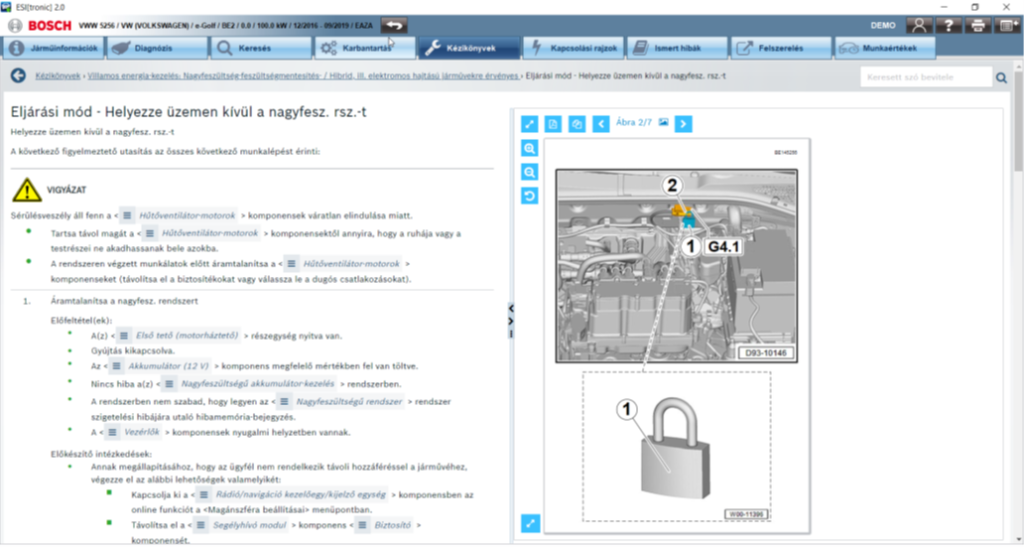Collapse the image panel with the splitter handle
The height and width of the screenshot is (547, 1024).
pos(511,309)
